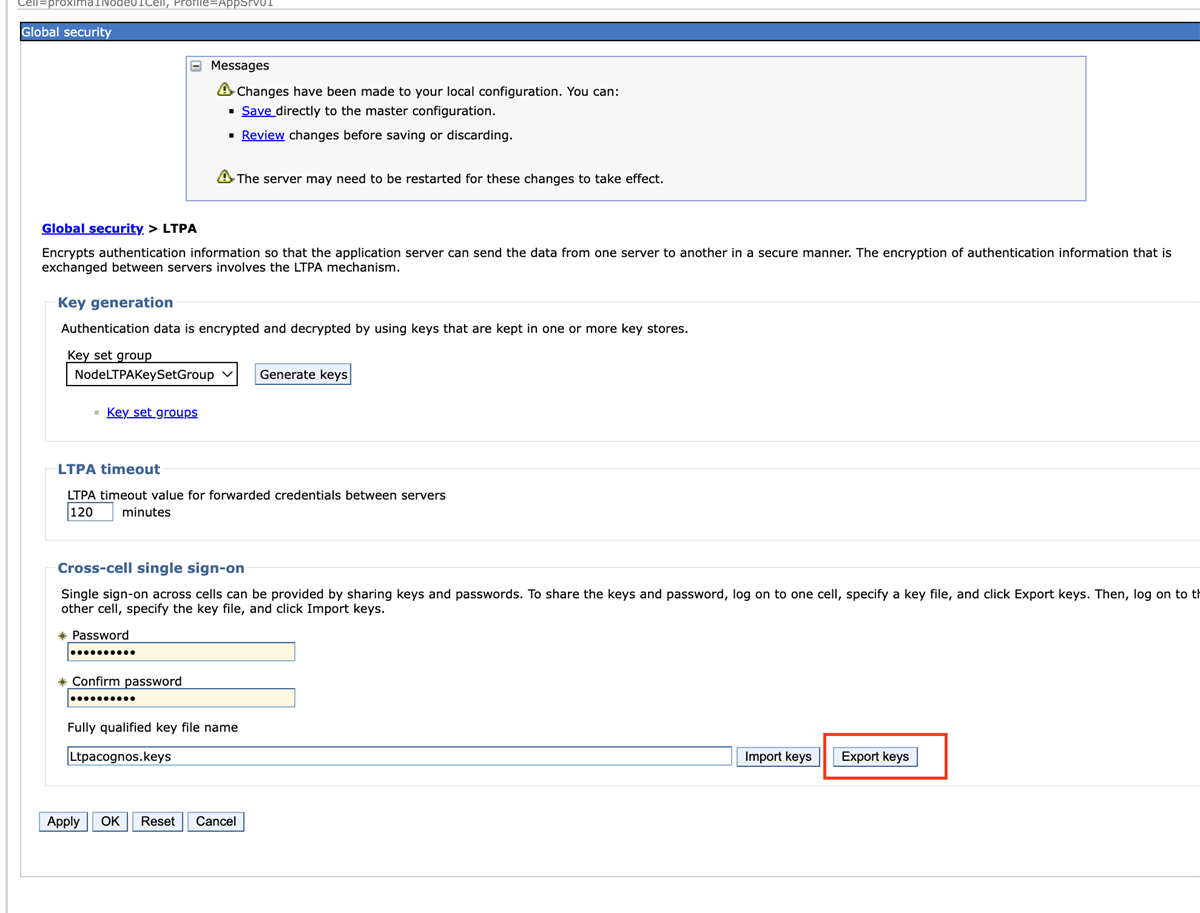Screen dimensions: 1200x913
Task: Click into the Confirm password field
Action: point(181,698)
